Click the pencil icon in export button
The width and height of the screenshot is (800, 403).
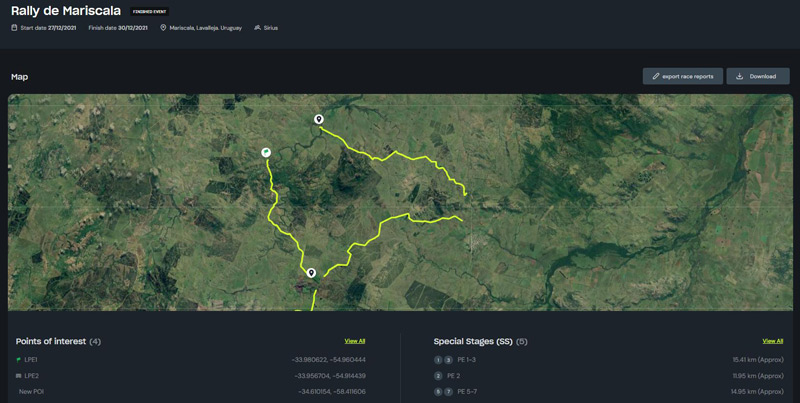[656, 77]
